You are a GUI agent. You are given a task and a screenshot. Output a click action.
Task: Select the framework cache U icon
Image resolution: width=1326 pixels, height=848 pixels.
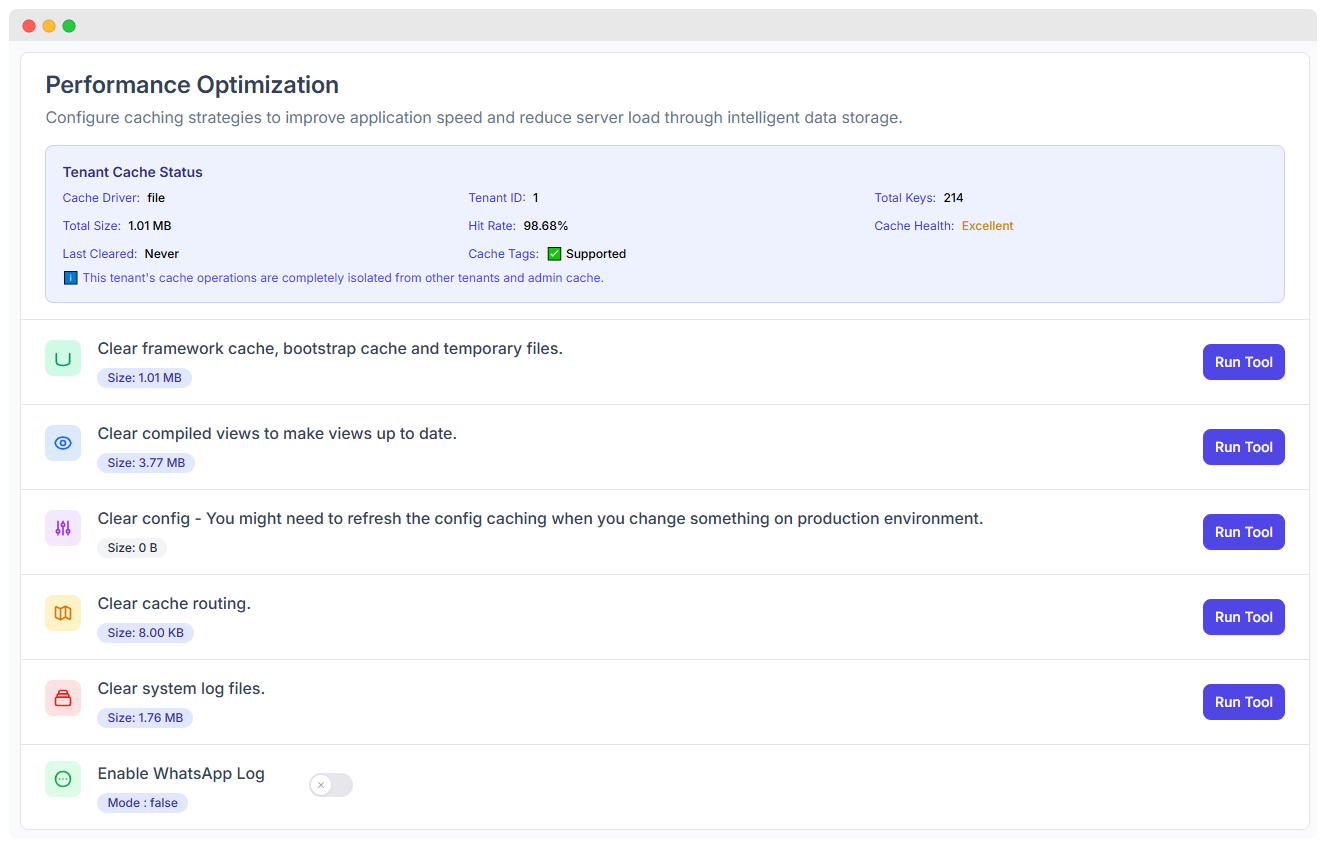[x=63, y=358]
